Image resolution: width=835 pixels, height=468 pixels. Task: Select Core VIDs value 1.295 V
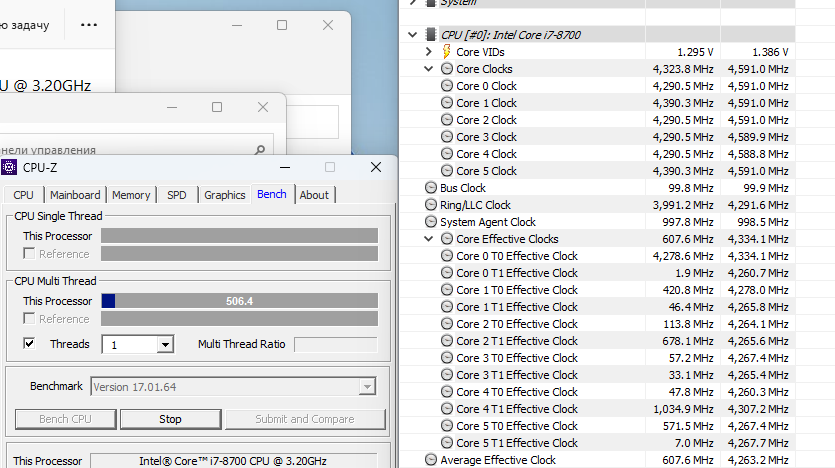click(695, 52)
